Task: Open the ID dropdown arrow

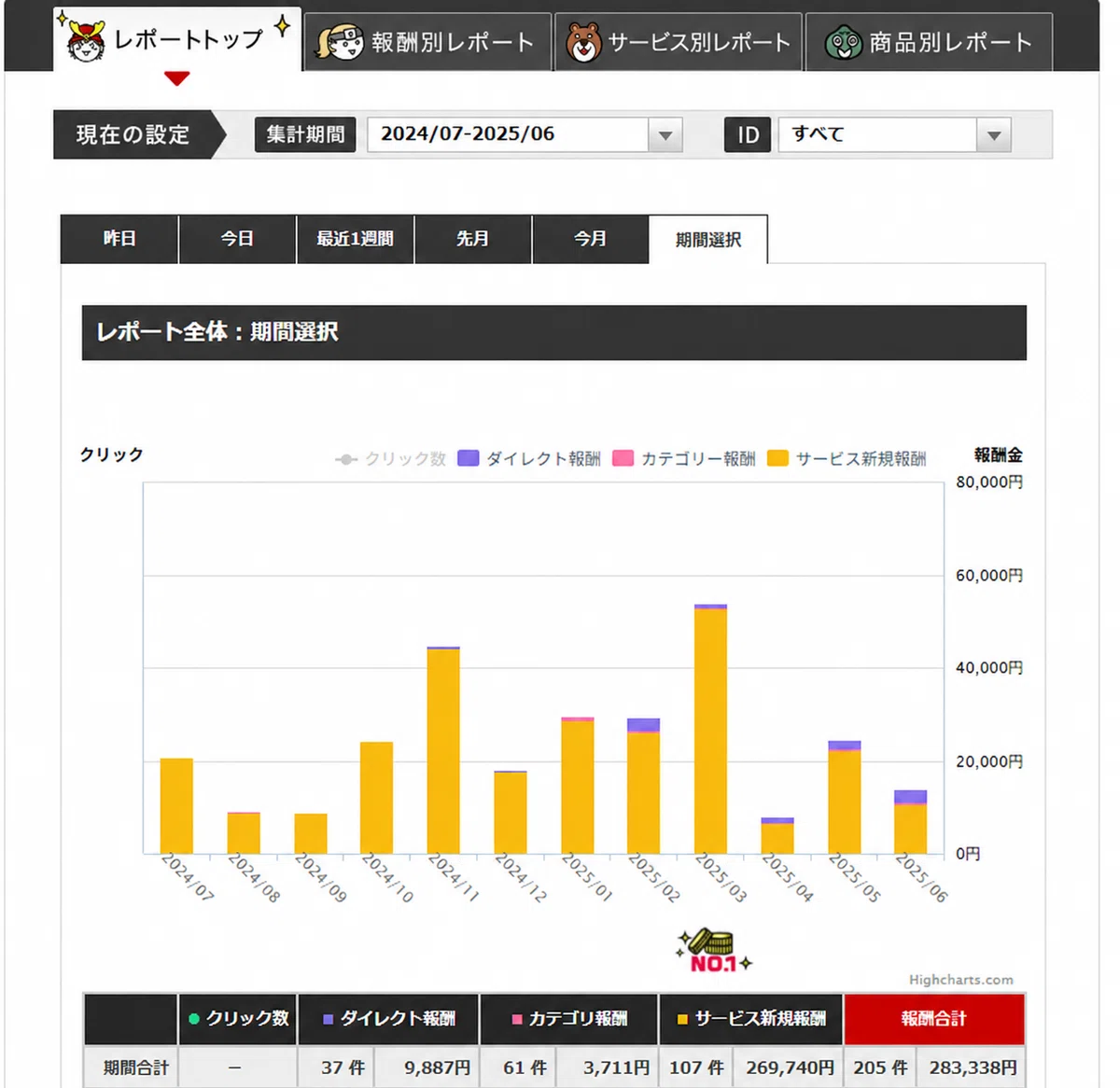Action: [x=994, y=135]
